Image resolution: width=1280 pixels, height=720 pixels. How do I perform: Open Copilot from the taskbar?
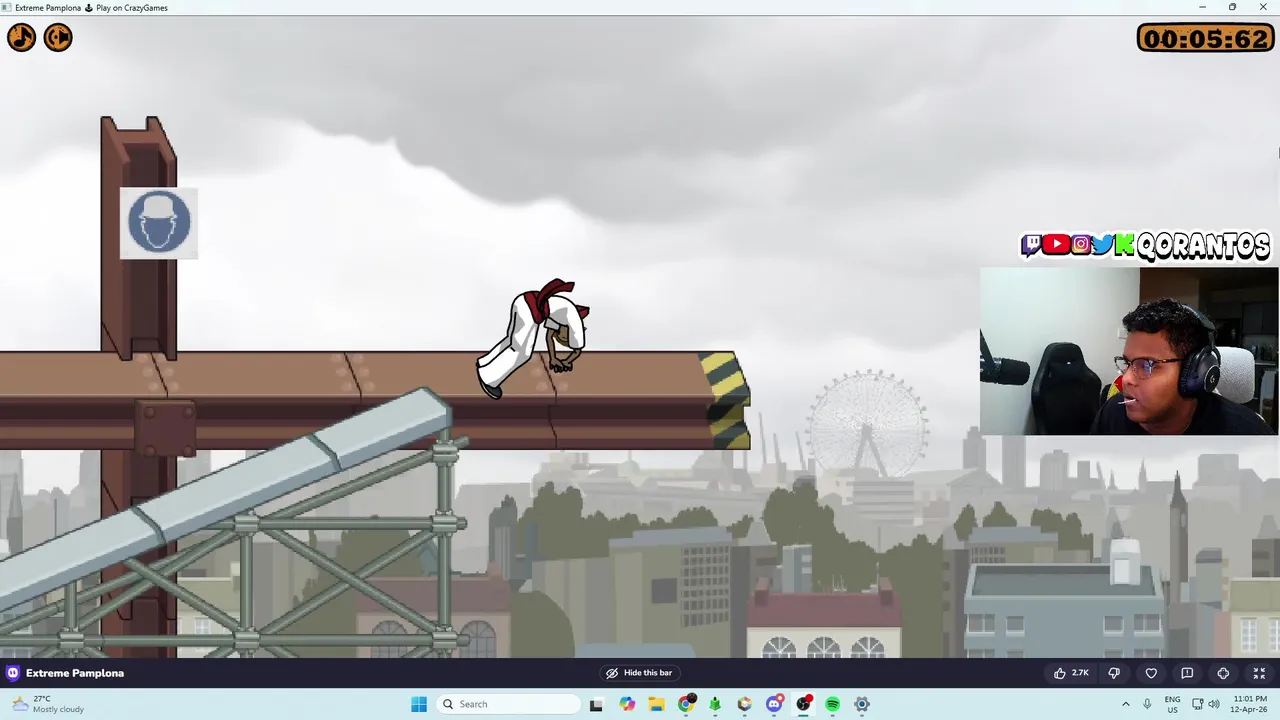point(627,704)
